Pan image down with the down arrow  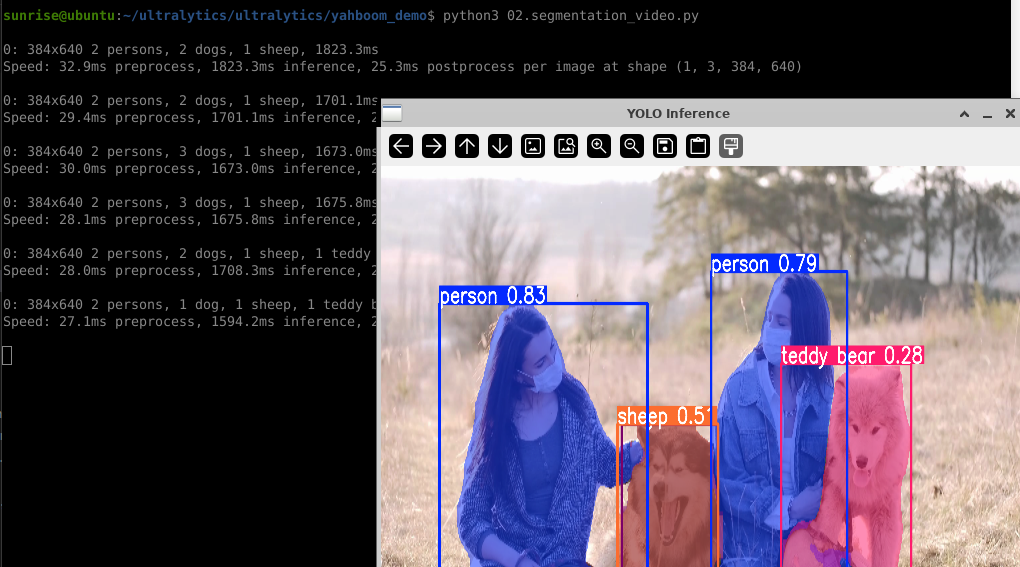tap(500, 146)
